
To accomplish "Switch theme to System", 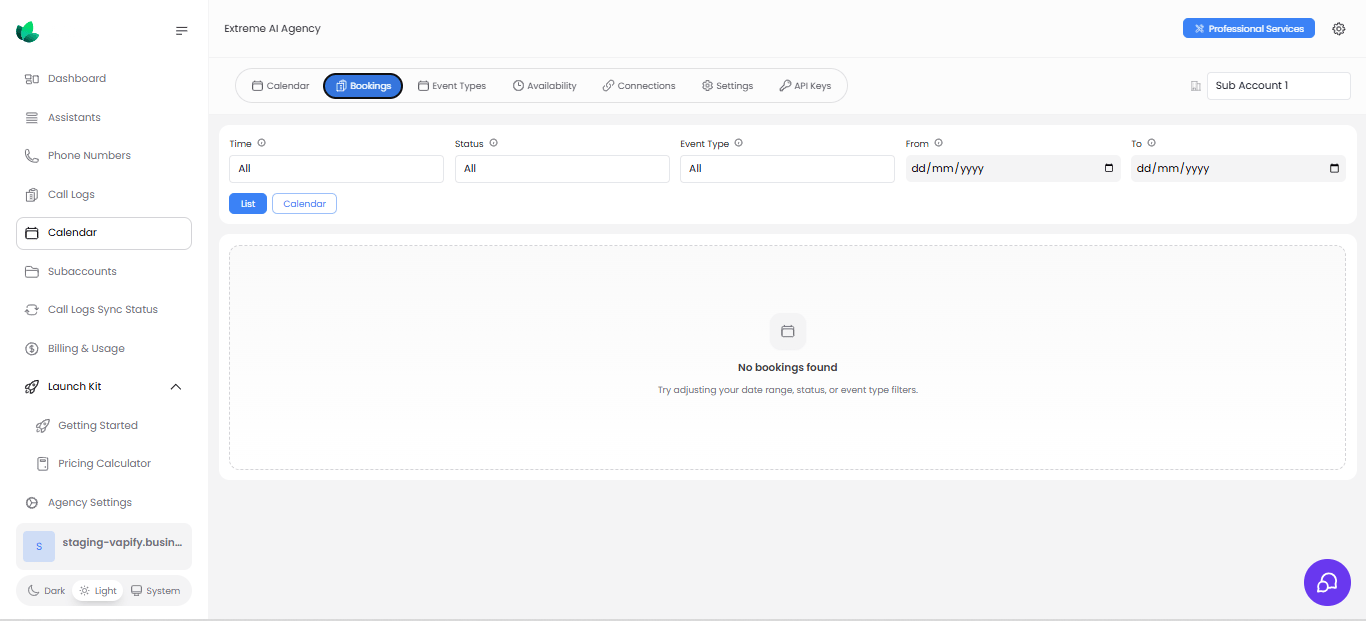I will pos(156,591).
